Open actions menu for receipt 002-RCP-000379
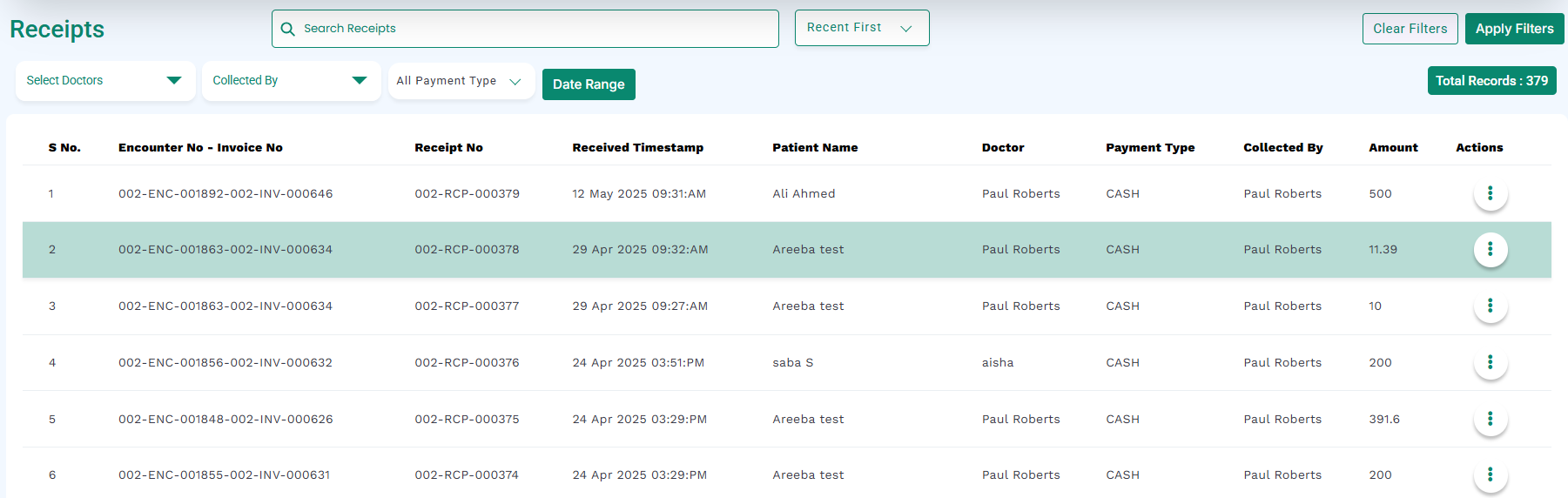Viewport: 1568px width, 498px height. click(1490, 193)
